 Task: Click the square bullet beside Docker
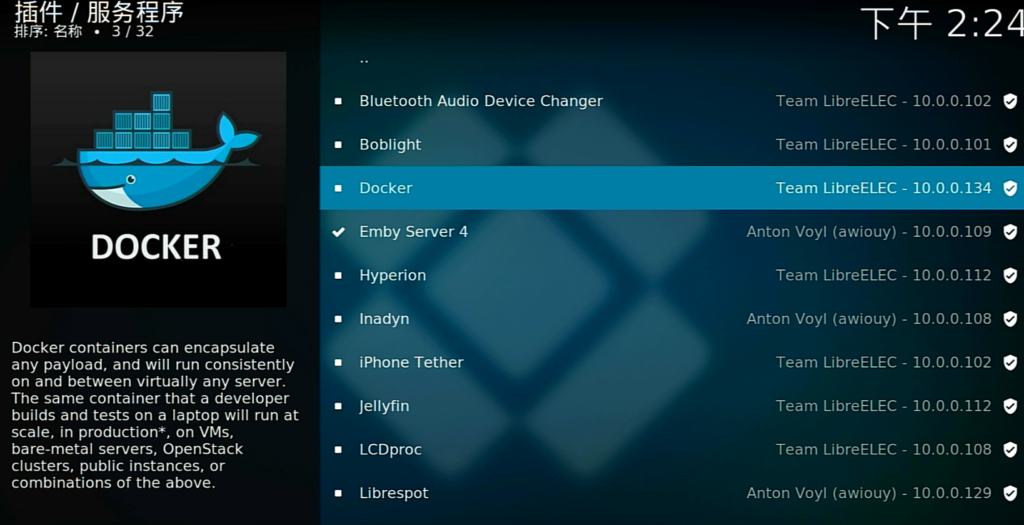pos(338,188)
